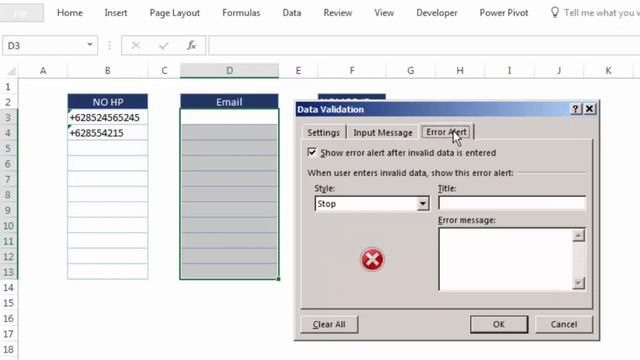Expand the Name Box dropdown arrow
This screenshot has width=640, height=360.
click(90, 45)
